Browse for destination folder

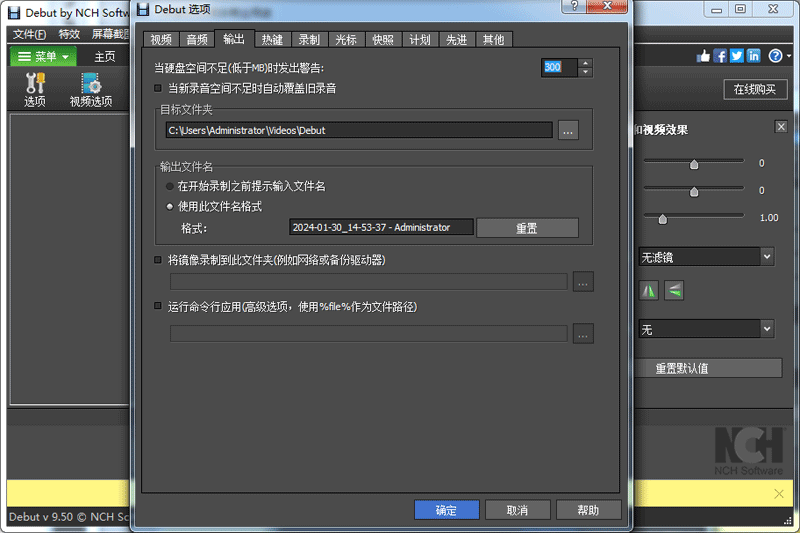(568, 130)
